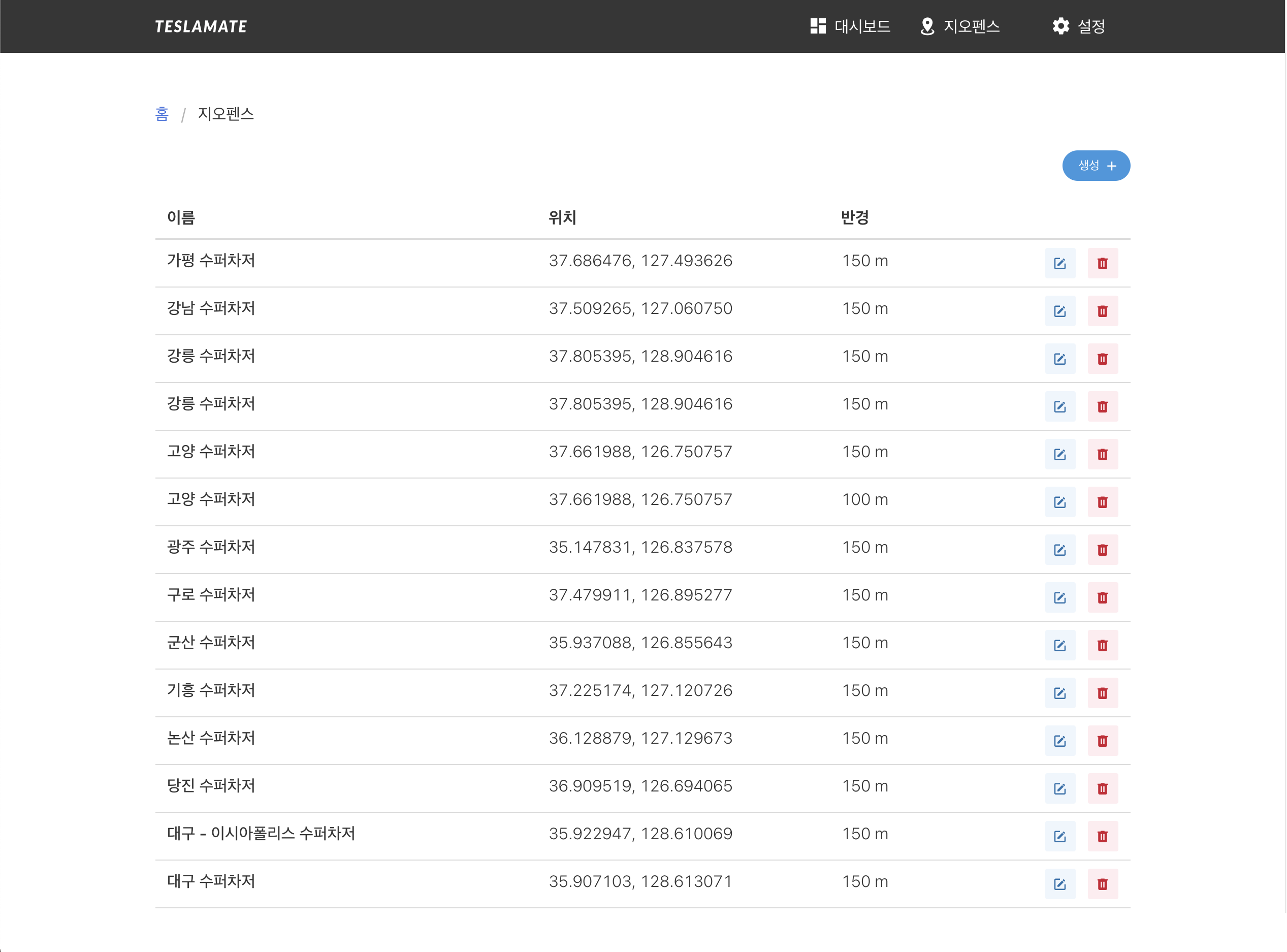Edit the 가평 수퍼차저 geofence
This screenshot has width=1287, height=952.
(x=1060, y=263)
